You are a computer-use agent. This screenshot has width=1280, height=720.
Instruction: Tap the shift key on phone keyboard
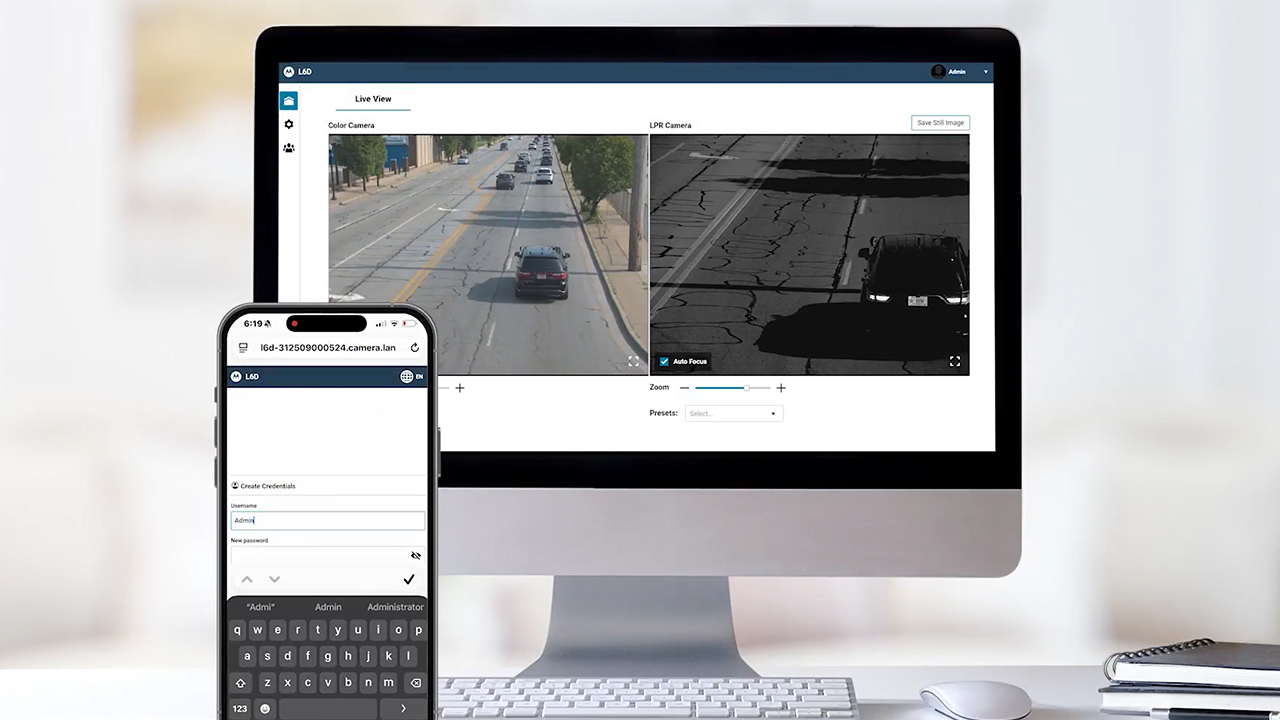click(240, 683)
